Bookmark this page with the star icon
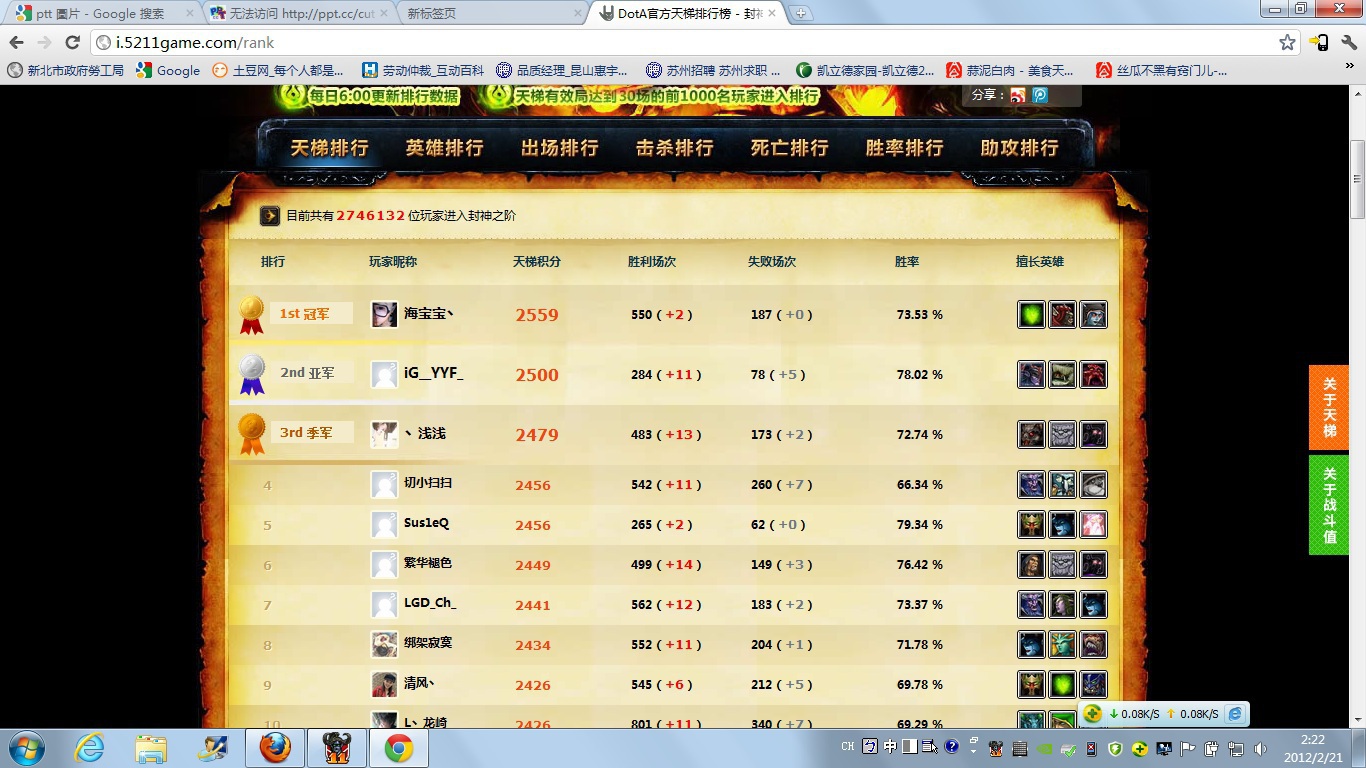The width and height of the screenshot is (1366, 768). (x=1287, y=43)
